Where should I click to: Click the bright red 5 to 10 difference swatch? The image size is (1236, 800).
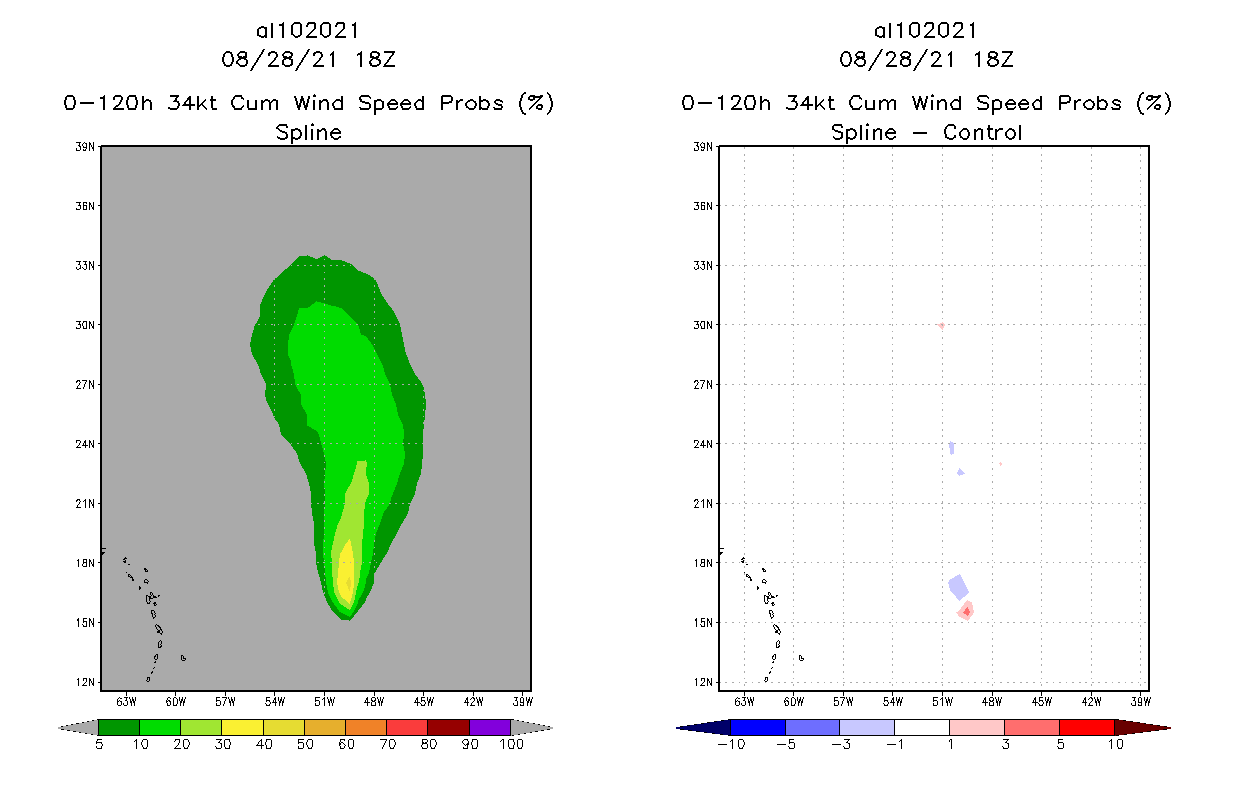click(1086, 727)
